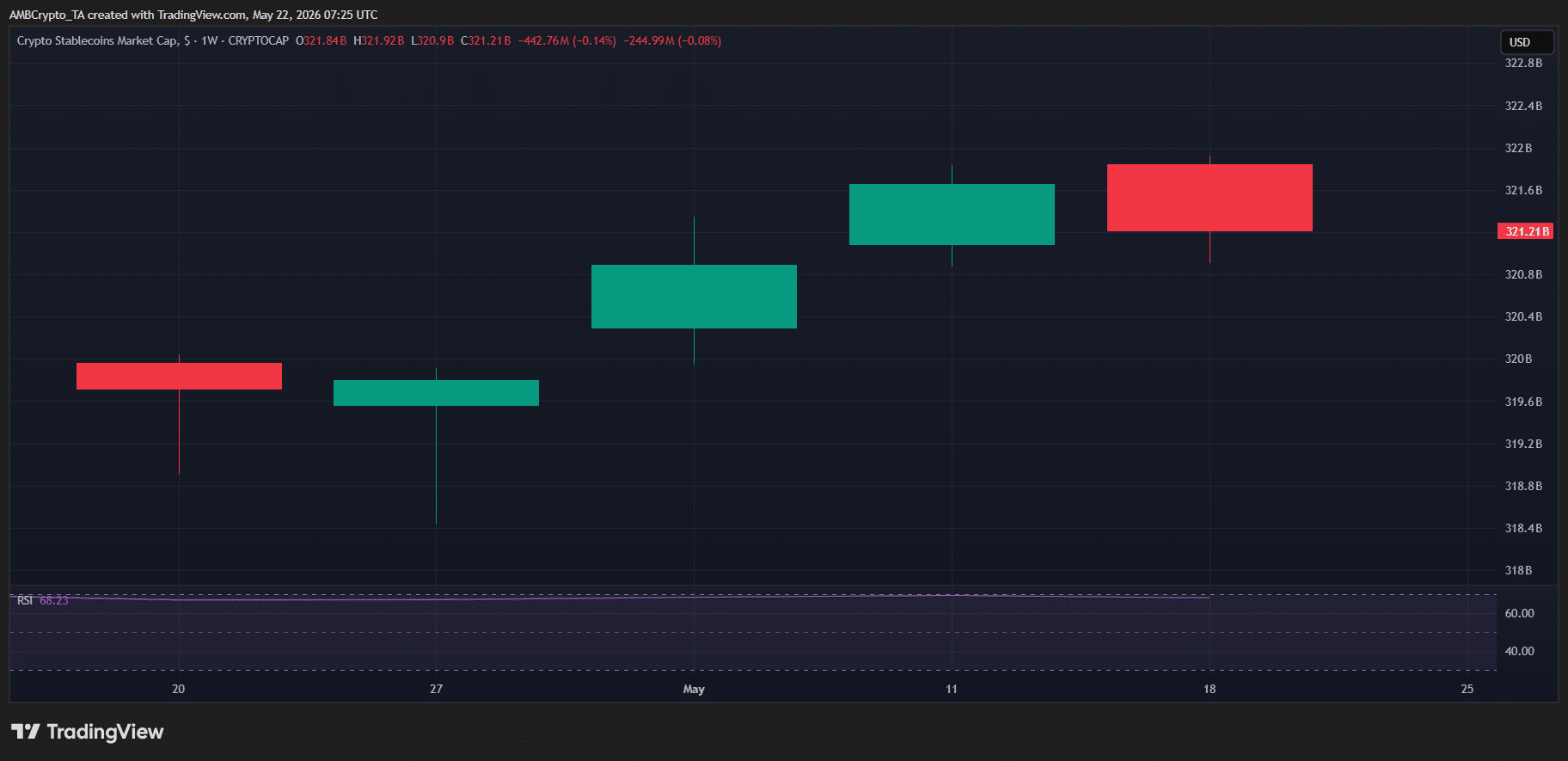The width and height of the screenshot is (1568, 761).
Task: Click the low value L320.9B
Action: [x=432, y=40]
